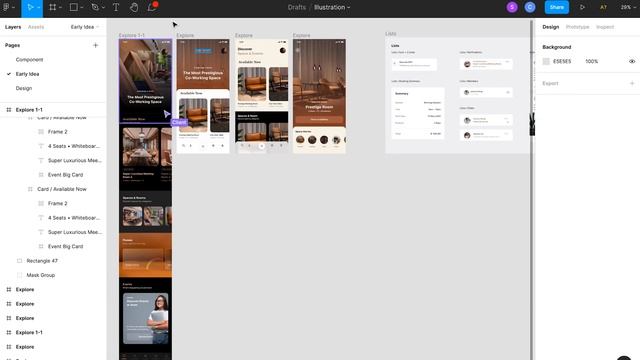Switch to the Assets tab

tap(36, 27)
